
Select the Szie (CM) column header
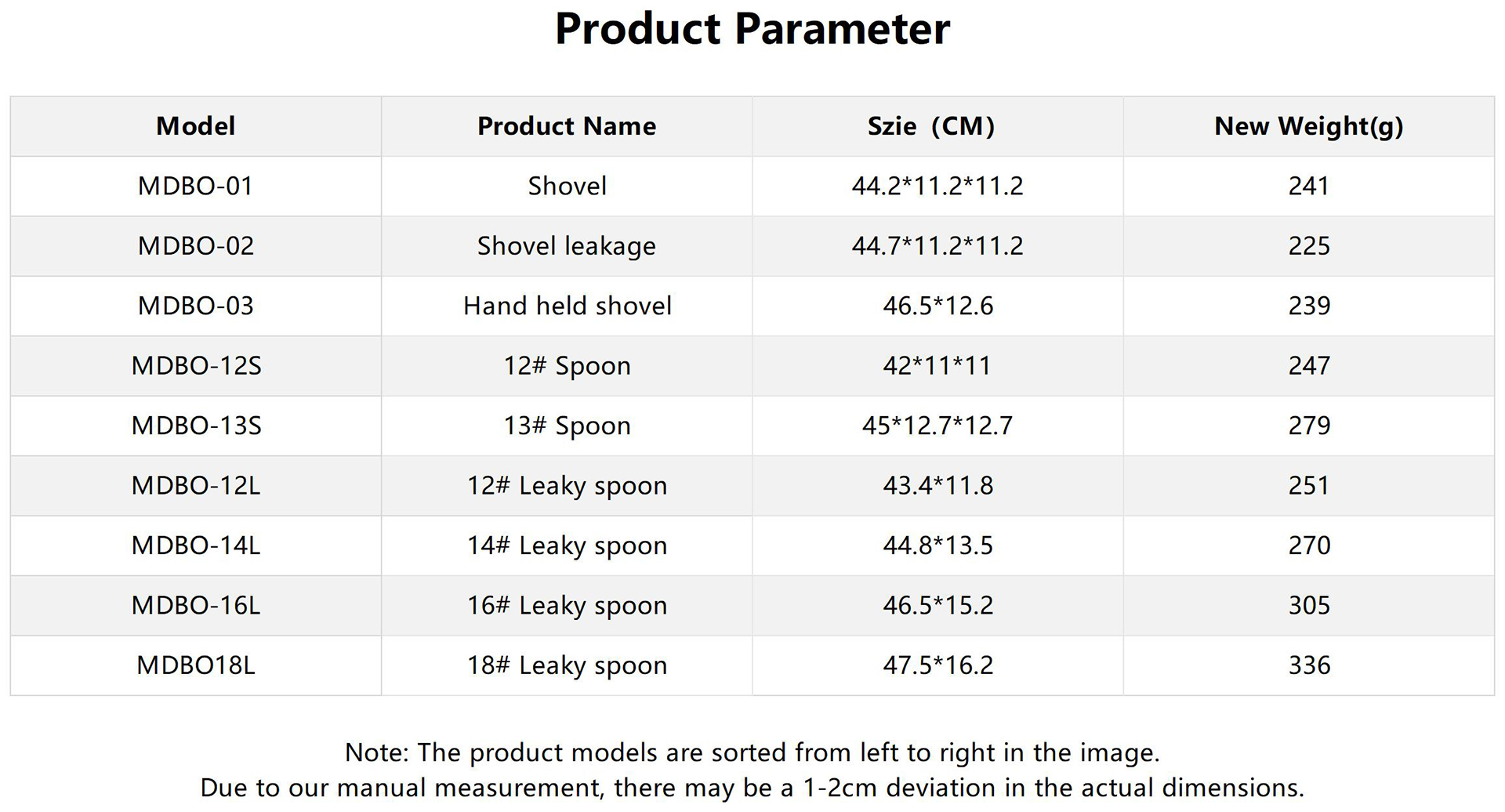click(x=930, y=126)
